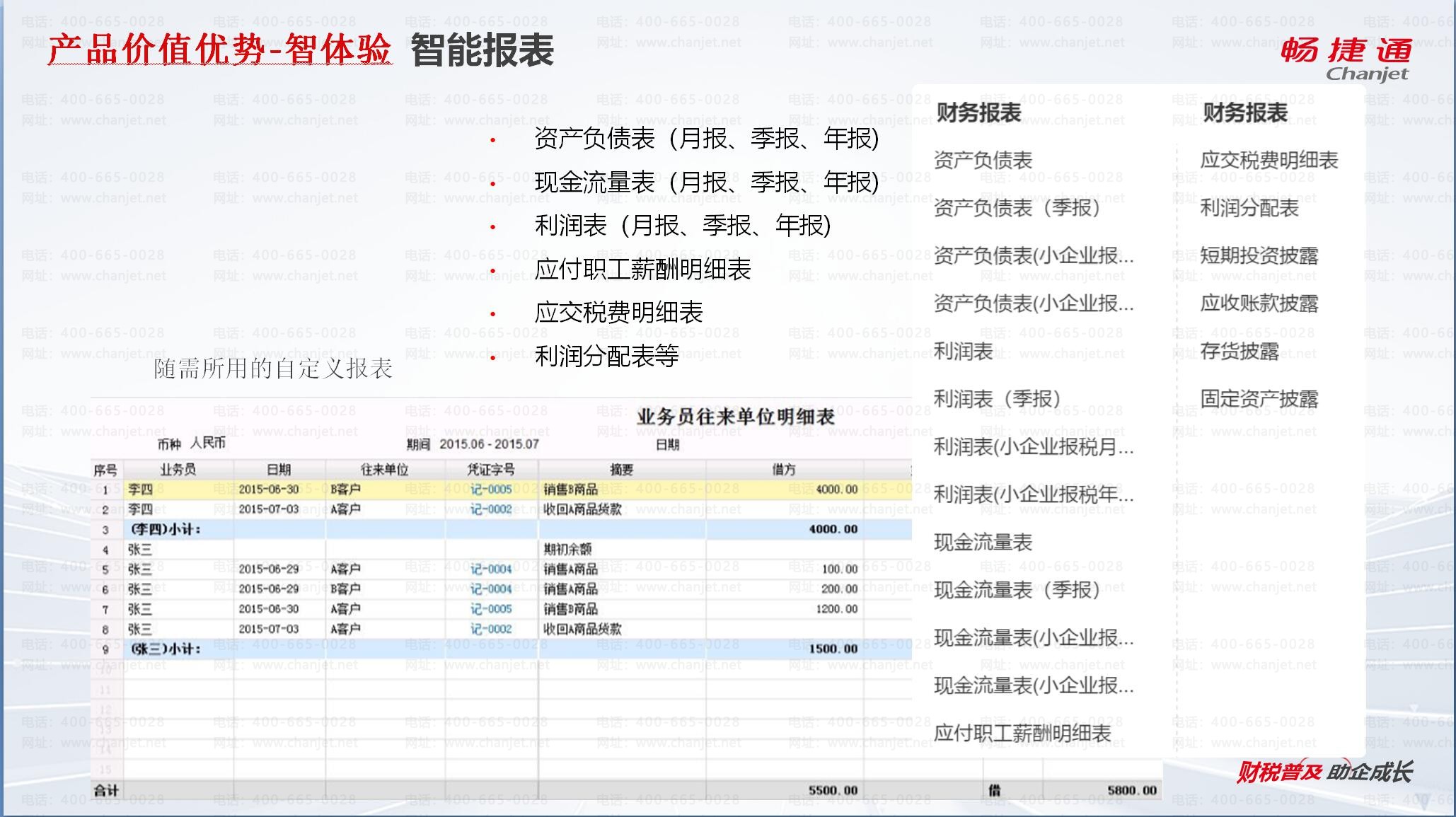The image size is (1456, 817).
Task: Open 应付职工薪酬明细表 from list
Action: click(x=1022, y=734)
